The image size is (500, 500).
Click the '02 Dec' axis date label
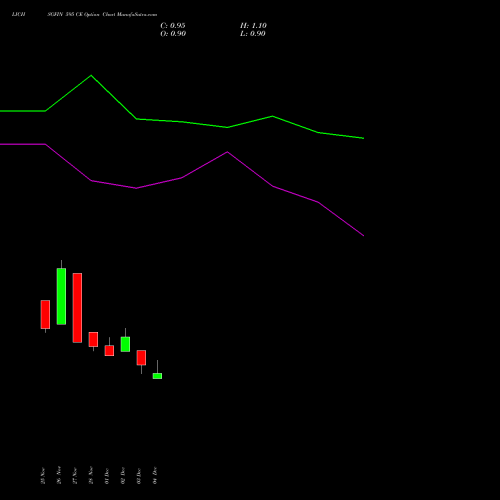point(123,476)
